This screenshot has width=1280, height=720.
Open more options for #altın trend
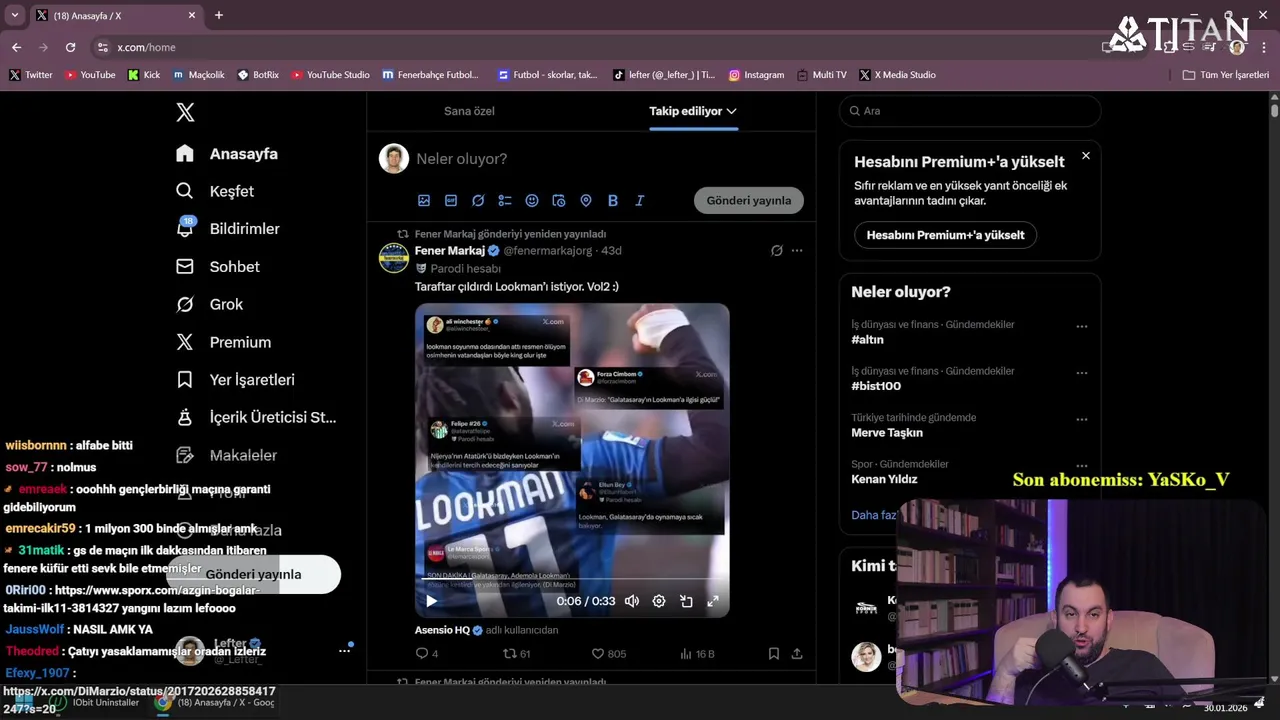[1082, 327]
